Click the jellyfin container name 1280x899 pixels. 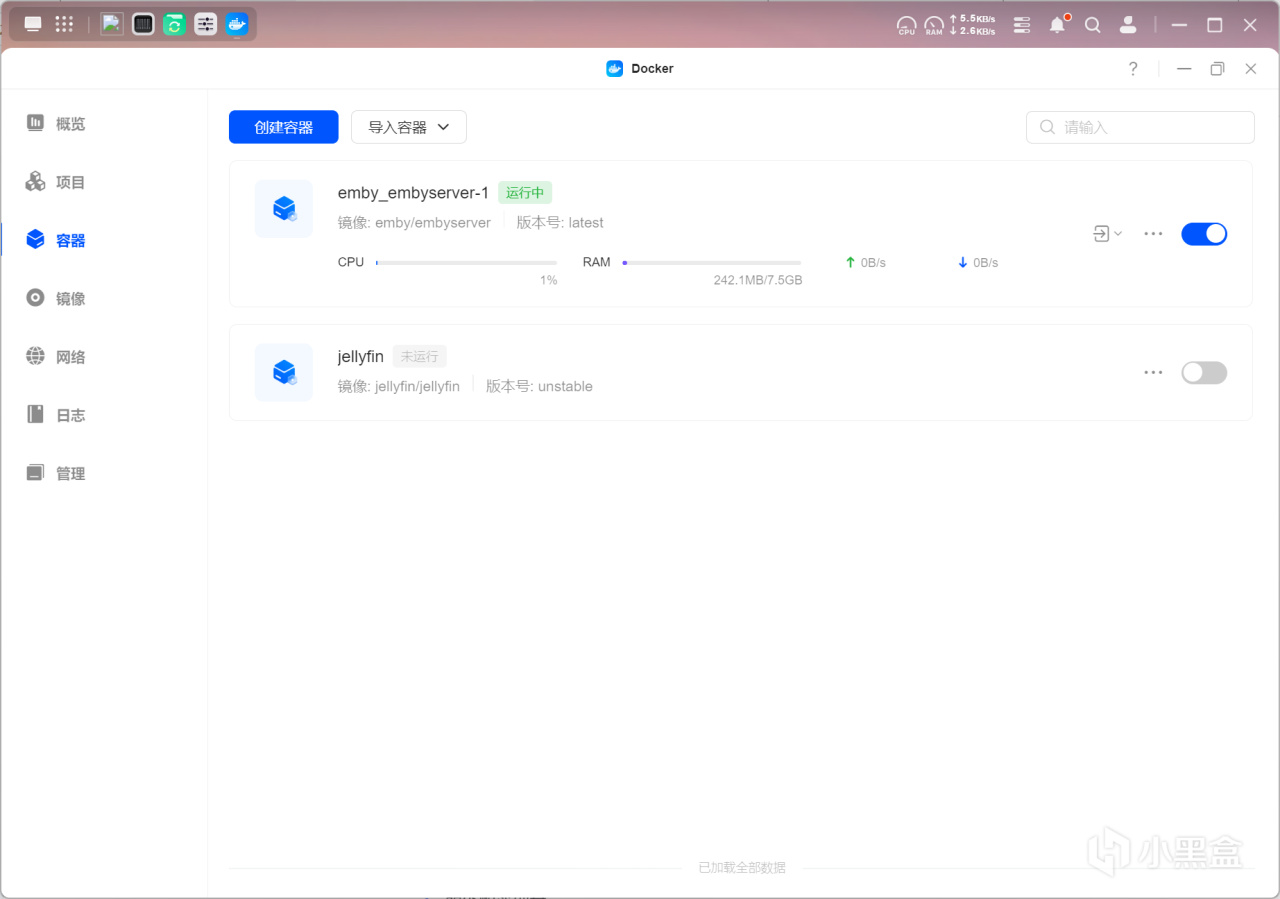coord(361,356)
